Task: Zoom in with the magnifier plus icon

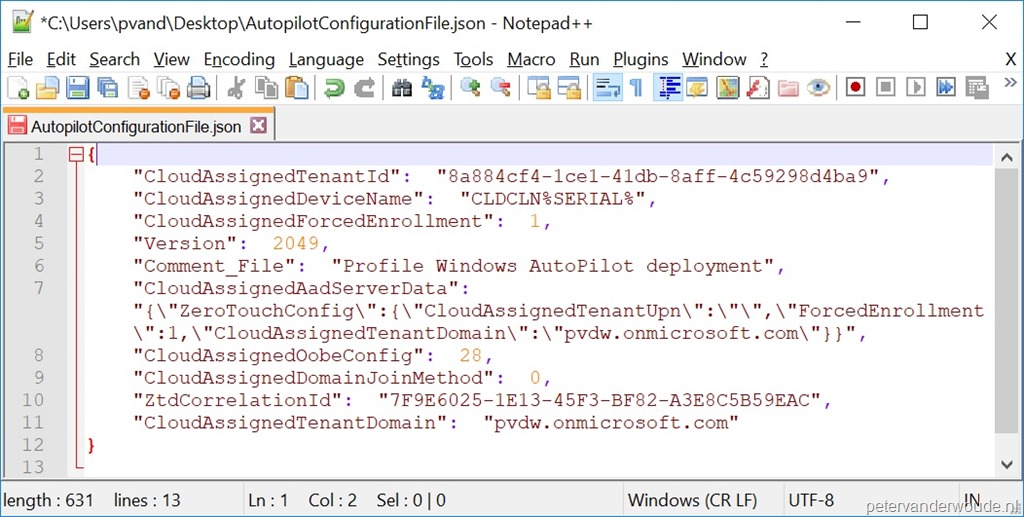Action: (470, 87)
